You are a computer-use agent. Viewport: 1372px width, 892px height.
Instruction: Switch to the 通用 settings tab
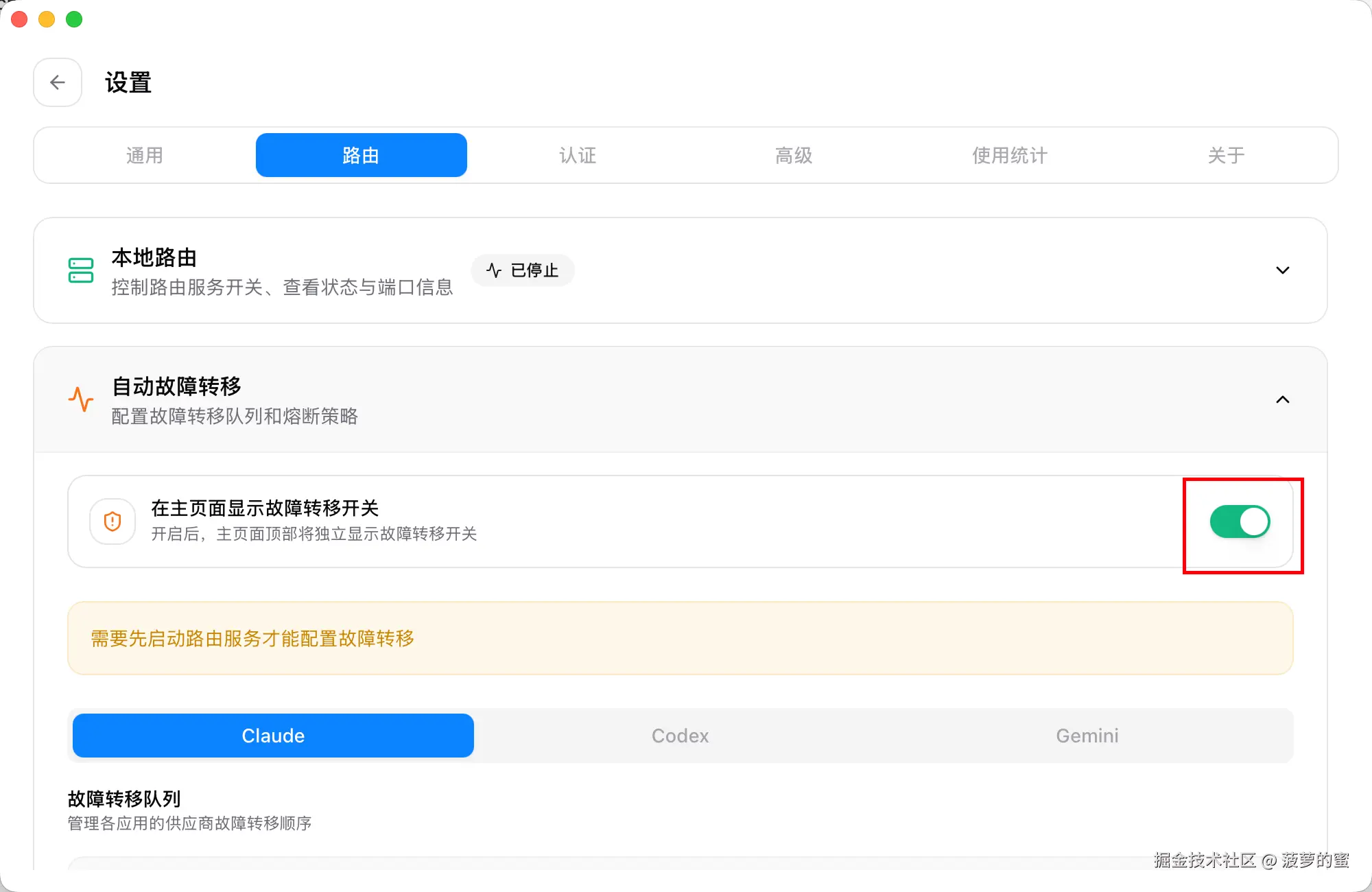click(x=145, y=155)
